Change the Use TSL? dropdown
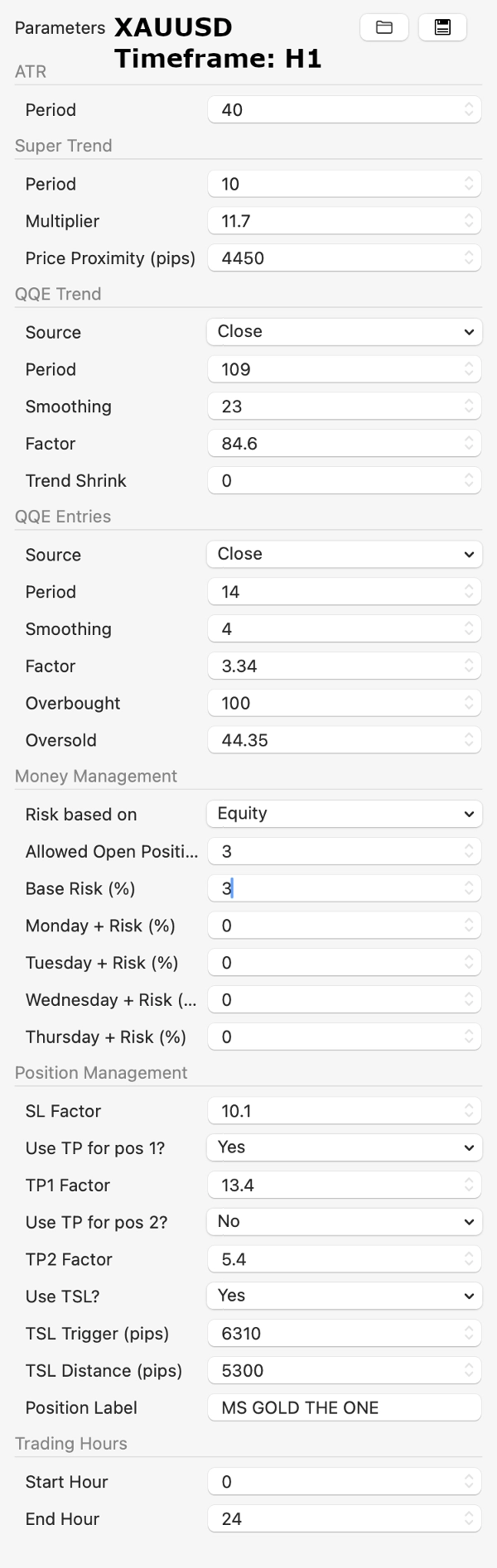Screen dimensions: 497x1568 344,1296
